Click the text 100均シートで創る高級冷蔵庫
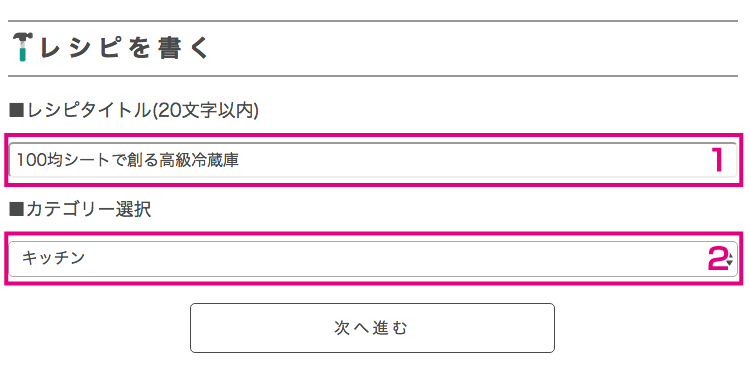749x379 pixels. pyautogui.click(x=128, y=160)
